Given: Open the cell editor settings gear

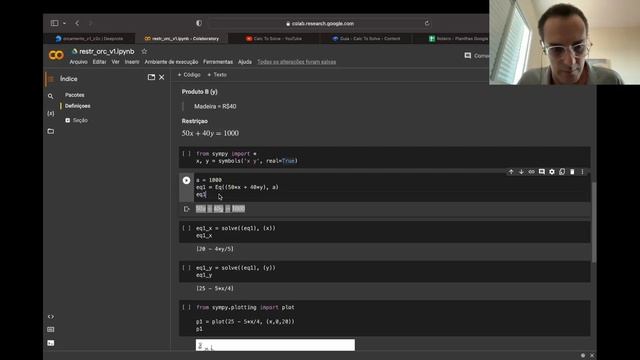Looking at the screenshot, I should (x=552, y=172).
